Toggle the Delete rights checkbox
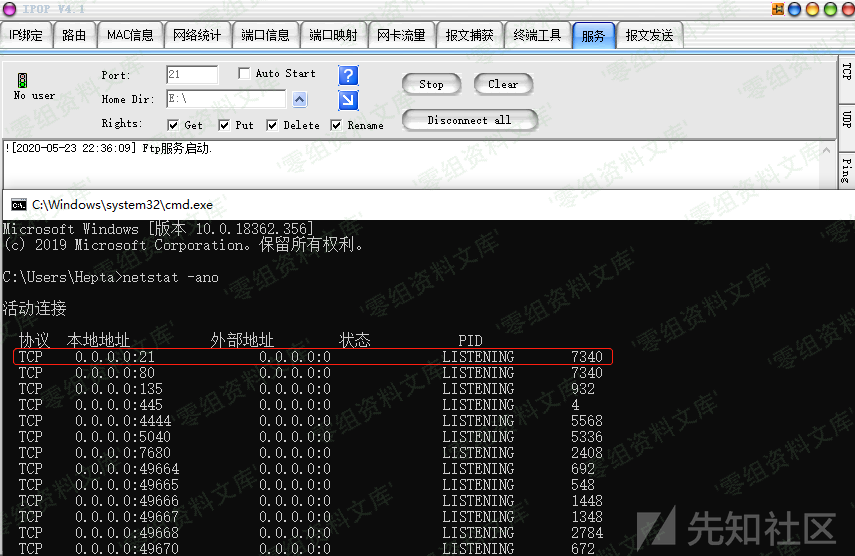Viewport: 855px width, 556px height. (272, 126)
